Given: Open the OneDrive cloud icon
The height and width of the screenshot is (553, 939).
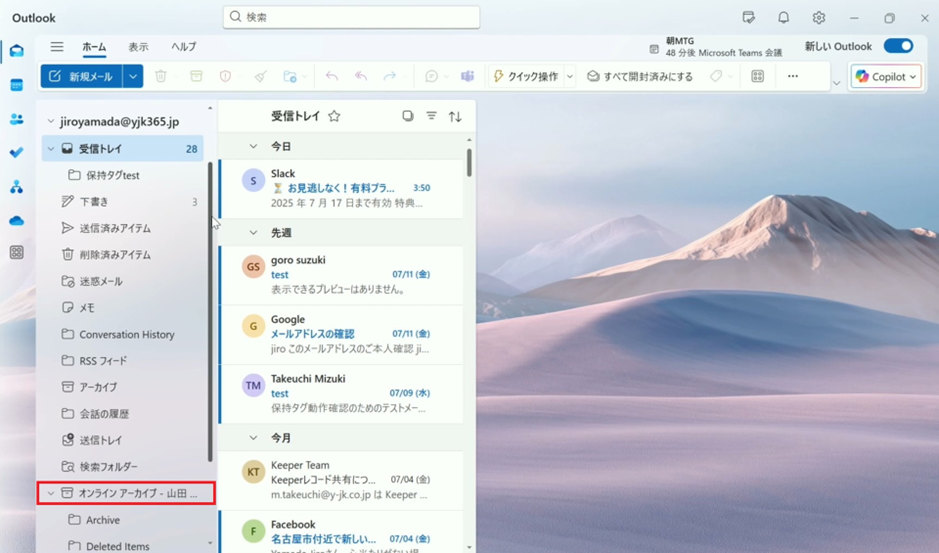Looking at the screenshot, I should 17,221.
